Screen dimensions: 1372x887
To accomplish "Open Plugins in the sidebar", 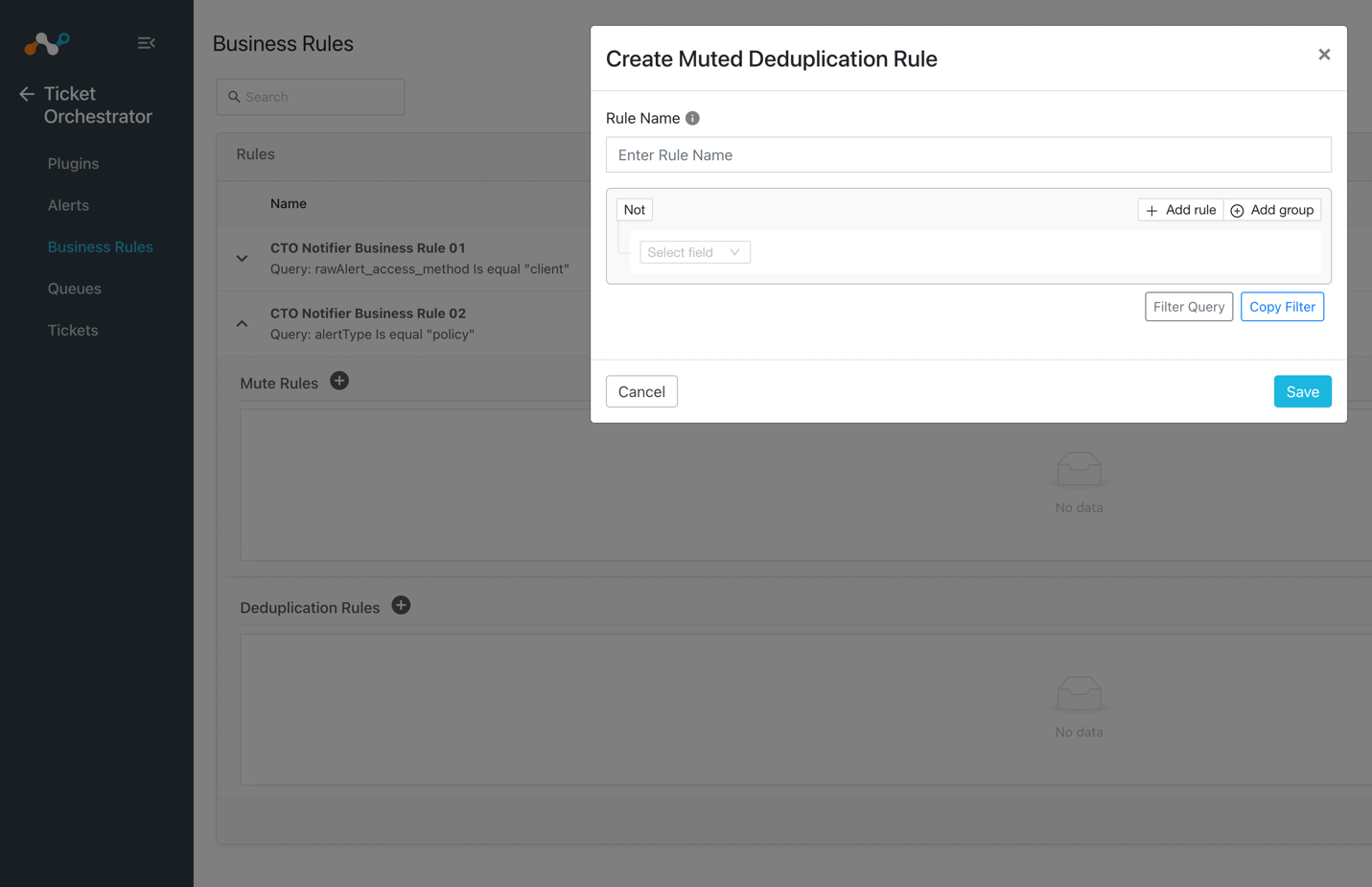I will 74,164.
